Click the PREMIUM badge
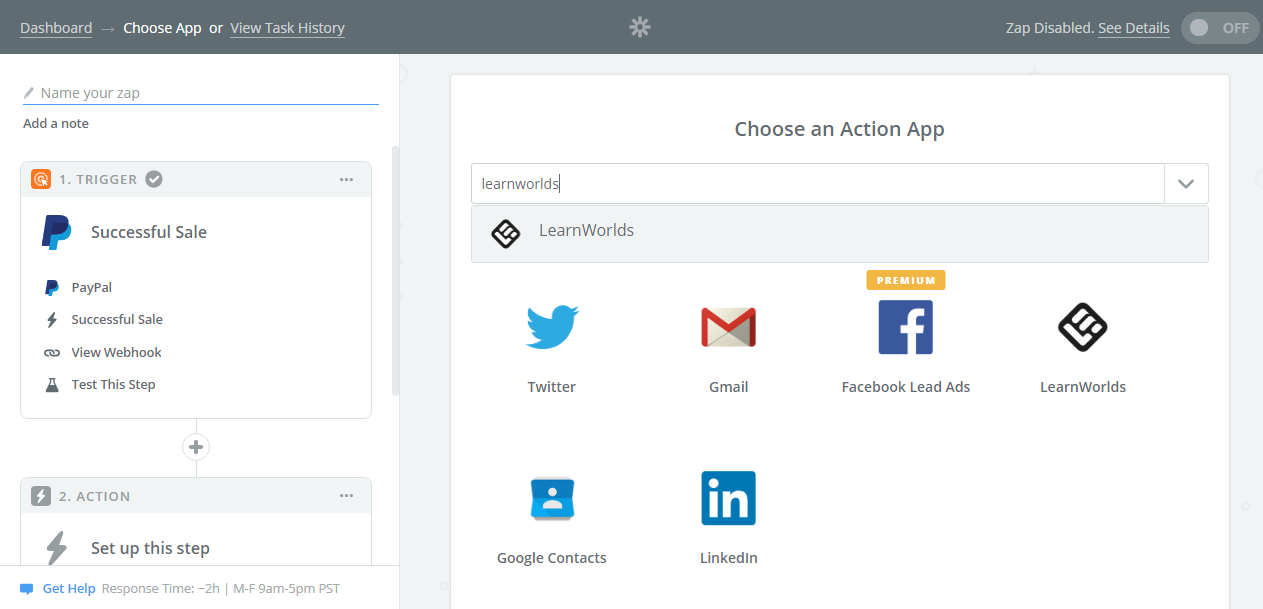 pos(906,280)
